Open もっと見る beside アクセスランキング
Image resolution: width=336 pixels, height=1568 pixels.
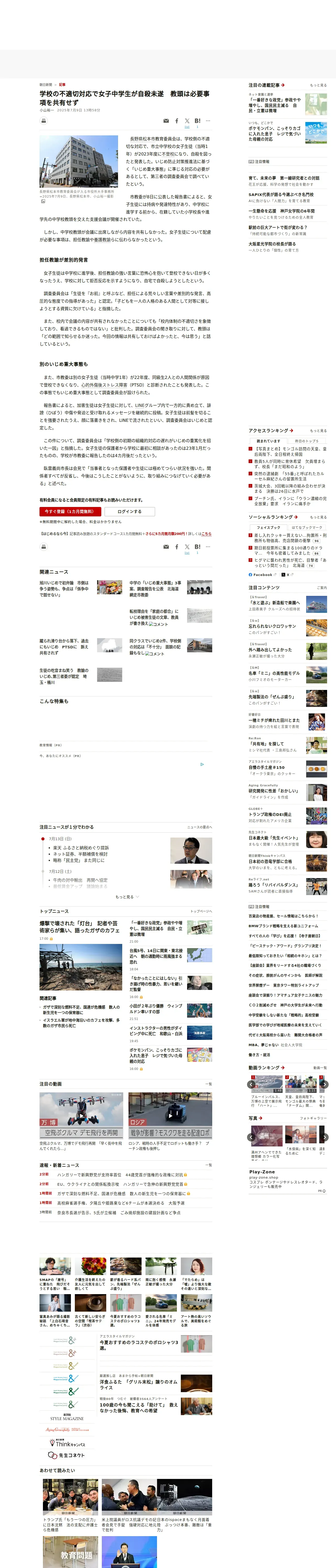[318, 430]
